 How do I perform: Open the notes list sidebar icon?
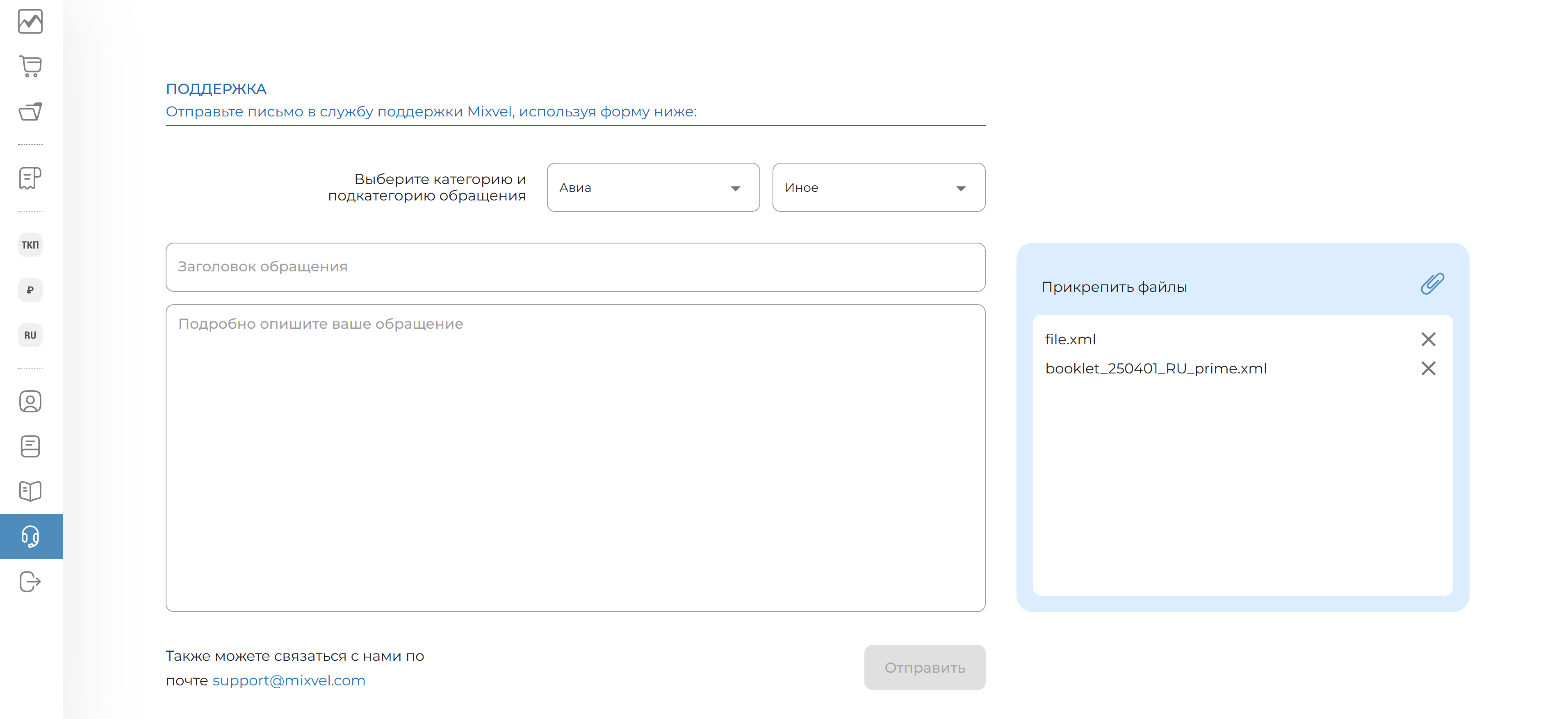(30, 446)
